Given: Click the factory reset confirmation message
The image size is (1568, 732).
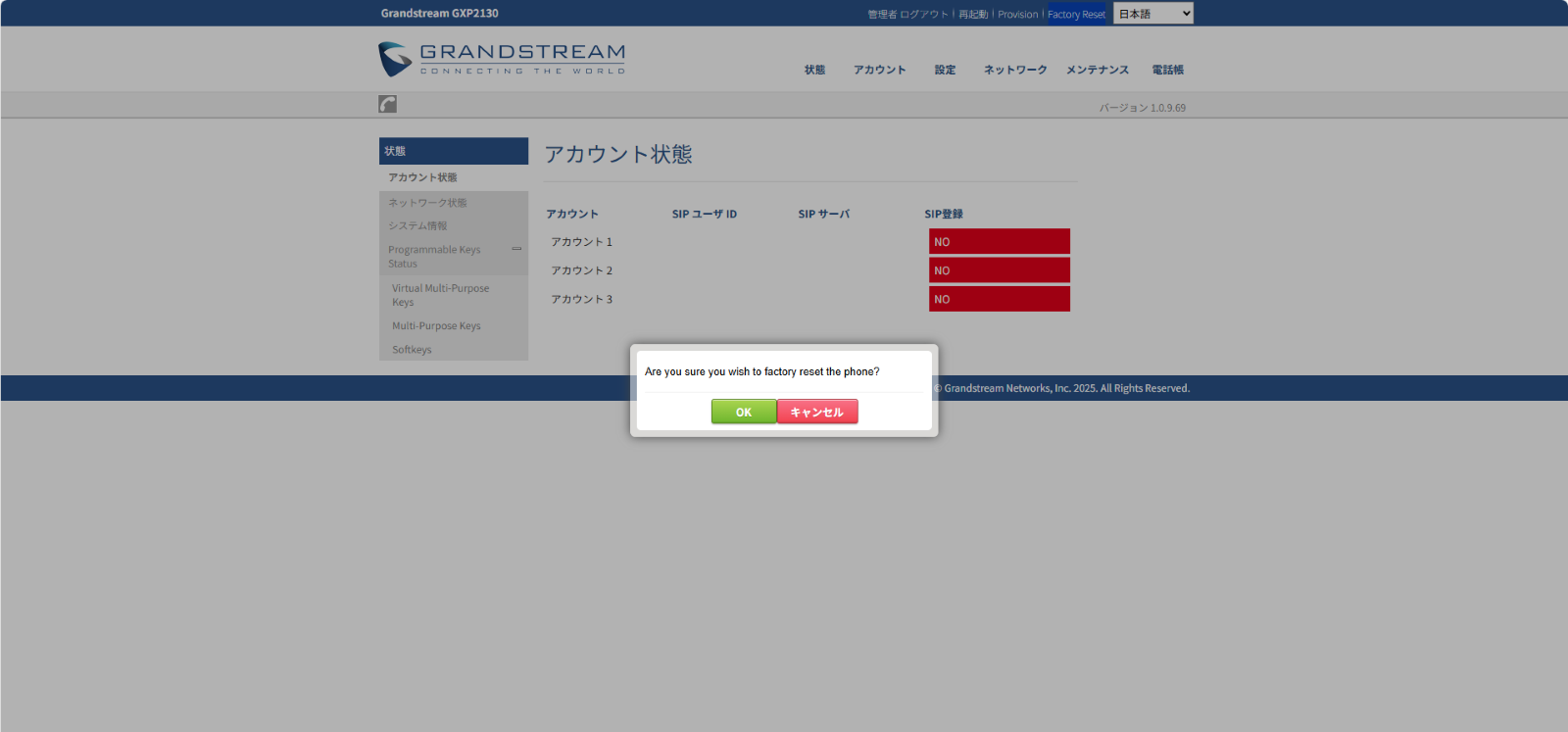Looking at the screenshot, I should 762,372.
